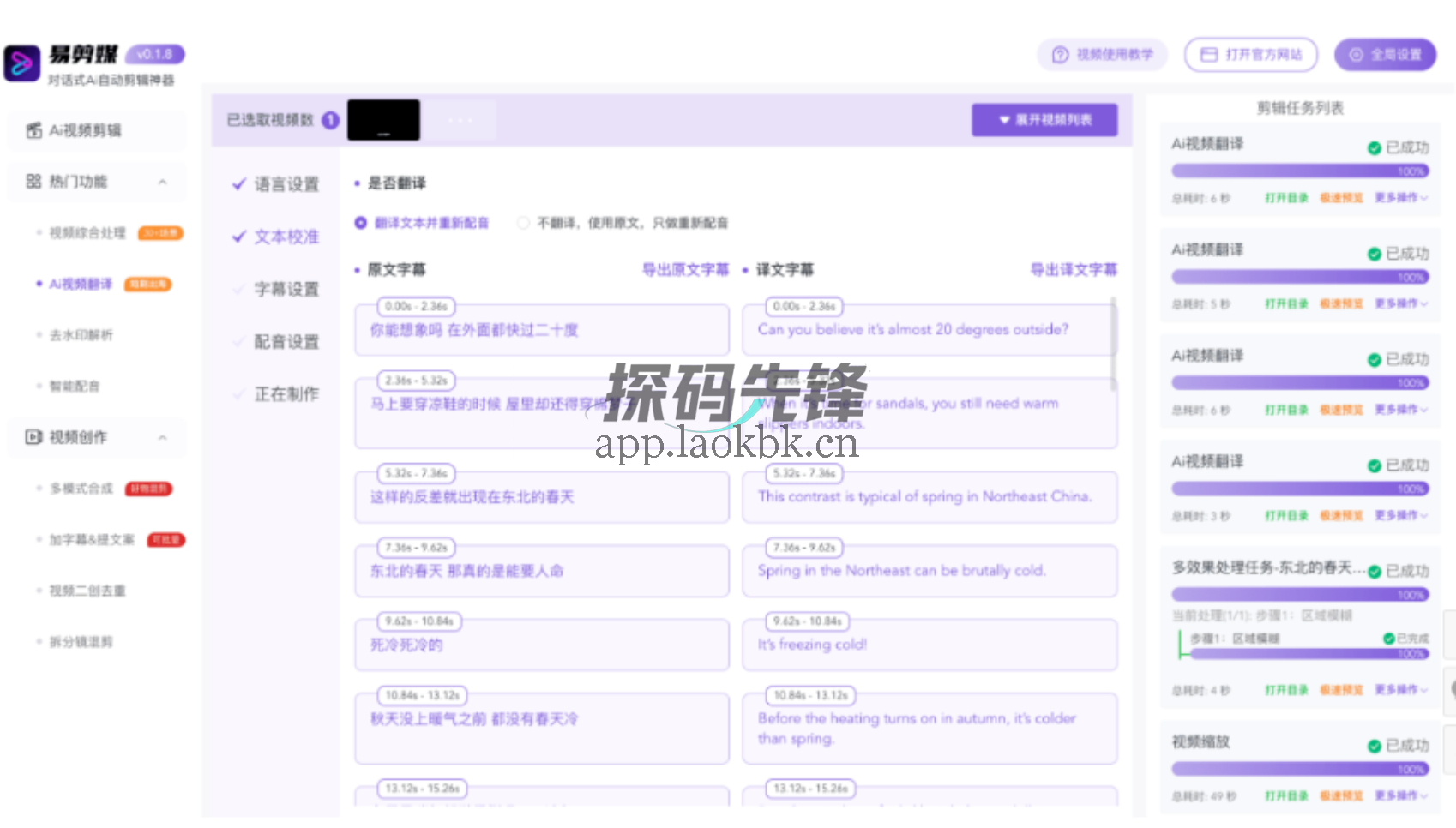Screen dimensions: 1456x828
Task: Collapse the 视频创作 section
Action: coord(164,438)
